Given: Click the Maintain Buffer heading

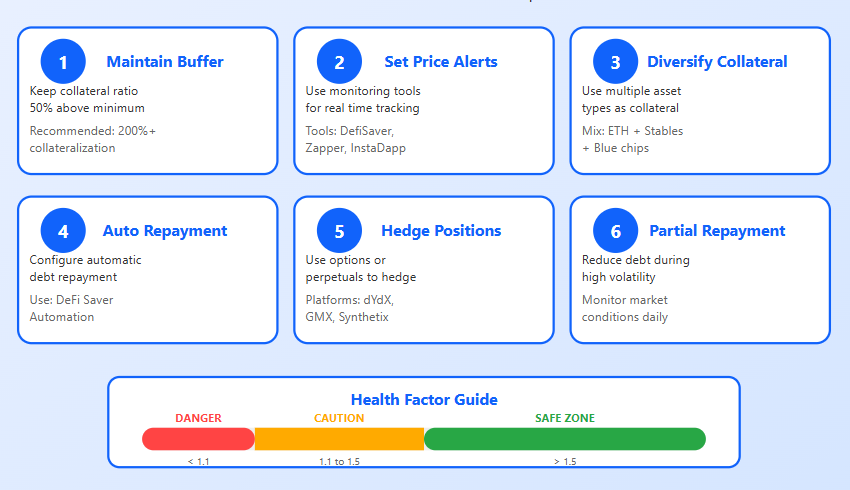Looking at the screenshot, I should click(165, 62).
